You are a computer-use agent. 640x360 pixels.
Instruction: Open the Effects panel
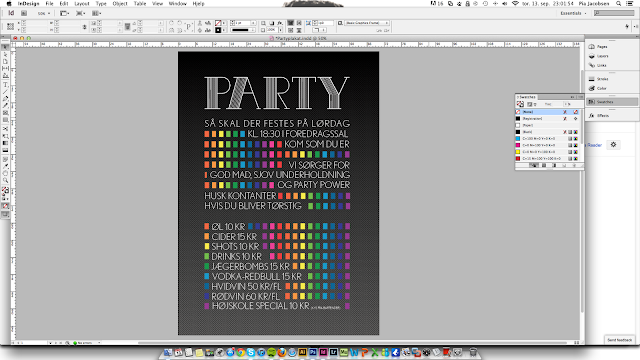[599, 116]
